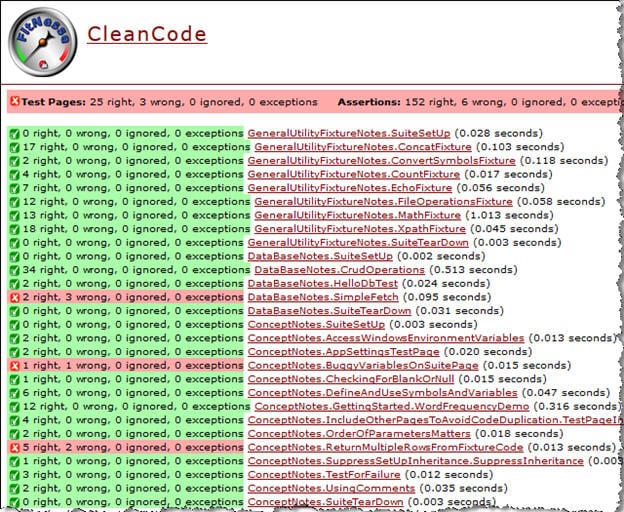Click green check icon for CountFixture row
Screen dimensions: 624x512
[14, 175]
